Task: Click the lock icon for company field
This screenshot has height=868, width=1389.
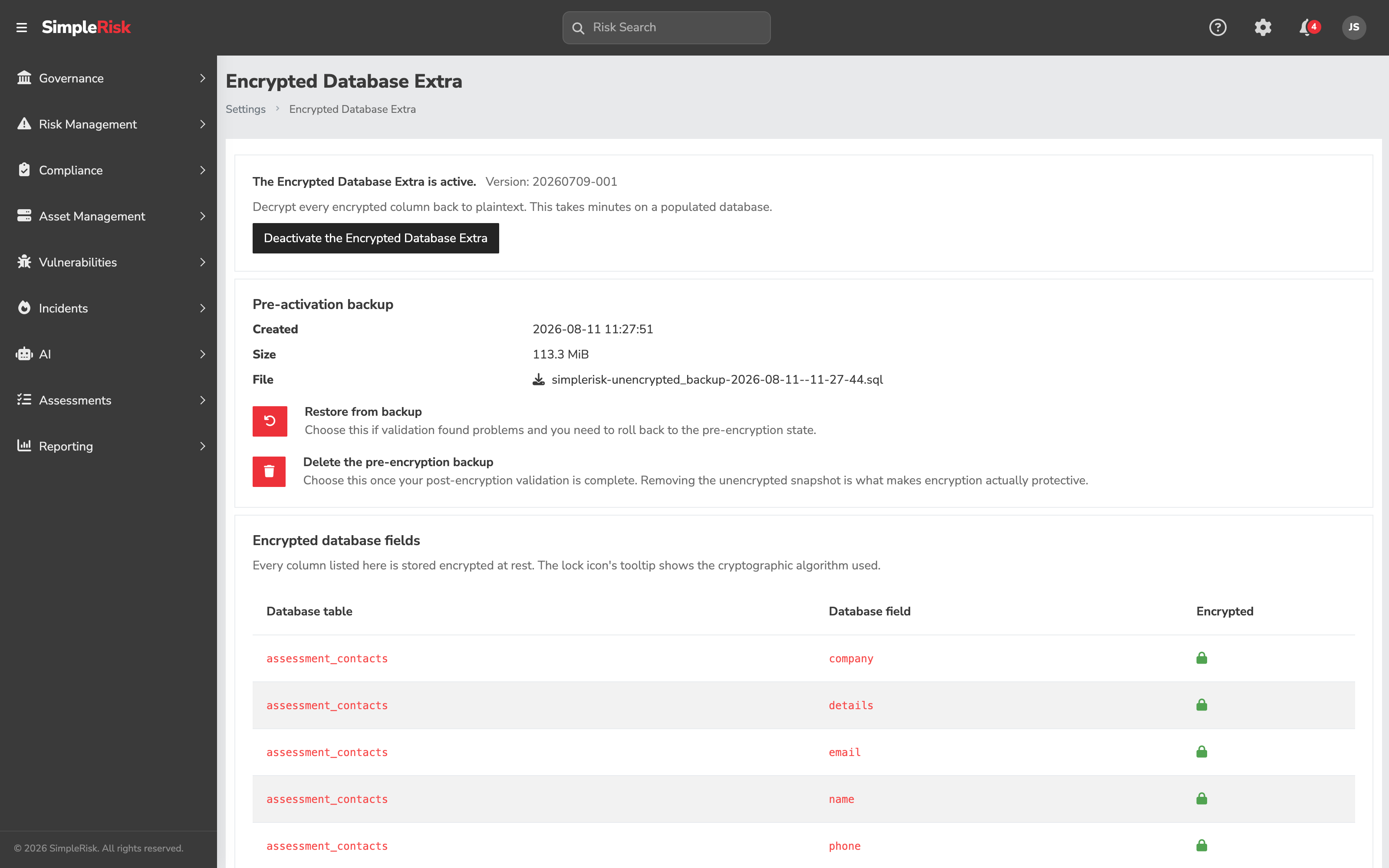Action: (1201, 658)
